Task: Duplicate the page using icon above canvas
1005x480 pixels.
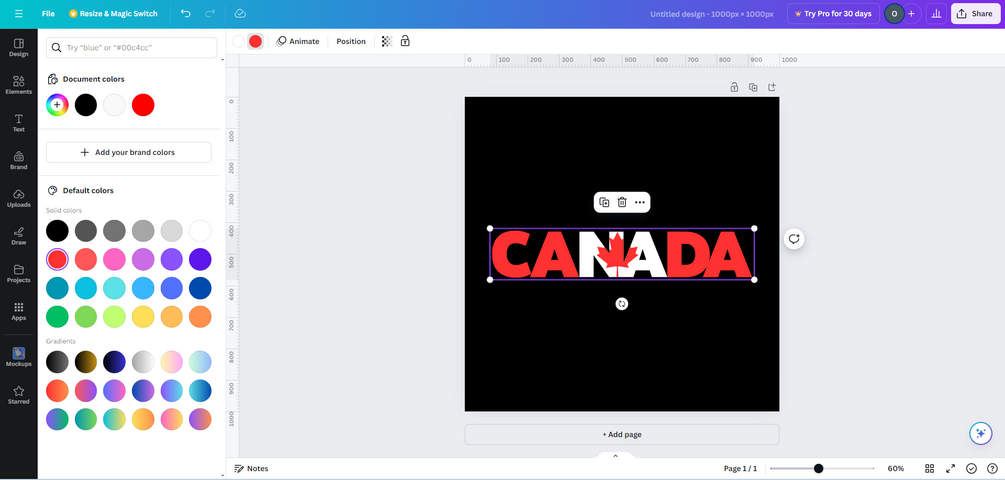Action: click(753, 87)
